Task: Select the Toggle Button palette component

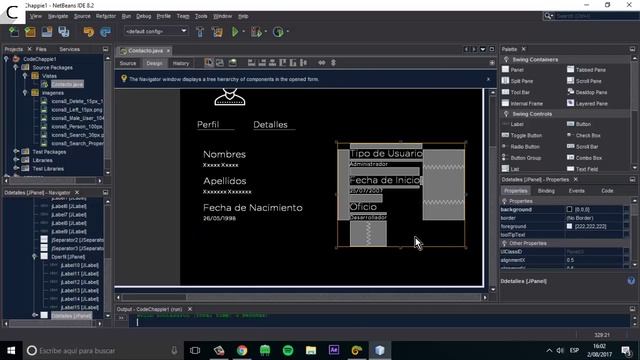Action: pyautogui.click(x=522, y=135)
